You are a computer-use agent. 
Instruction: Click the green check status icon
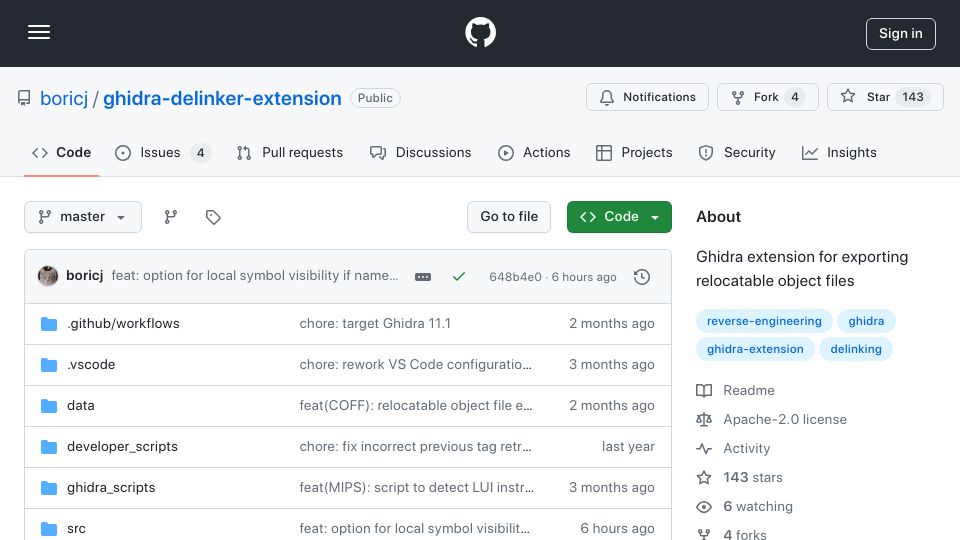459,277
